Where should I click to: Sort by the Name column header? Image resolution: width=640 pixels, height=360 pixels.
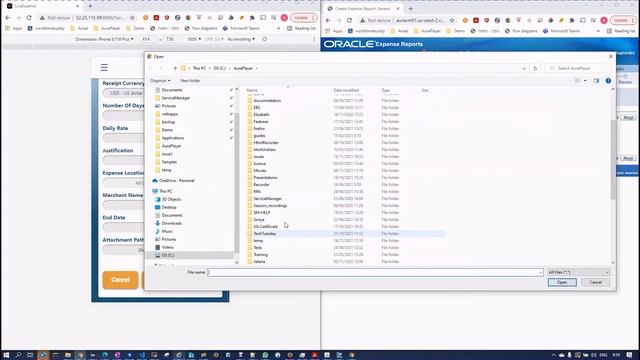click(252, 90)
